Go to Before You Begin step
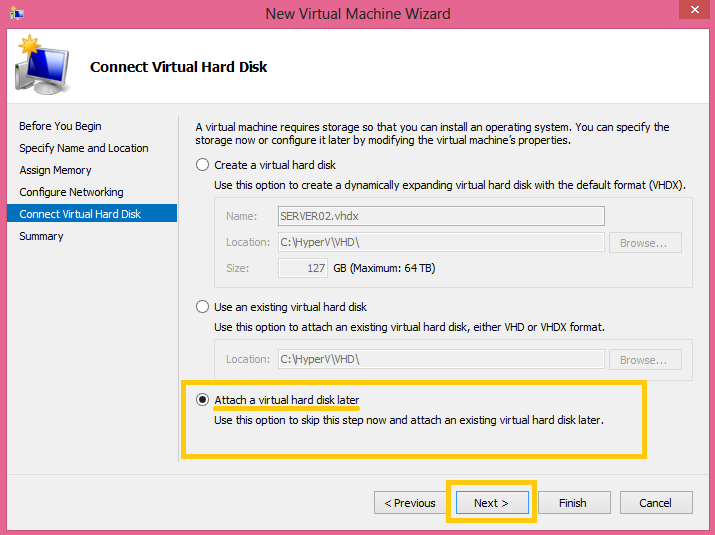The width and height of the screenshot is (715, 535). pyautogui.click(x=60, y=126)
